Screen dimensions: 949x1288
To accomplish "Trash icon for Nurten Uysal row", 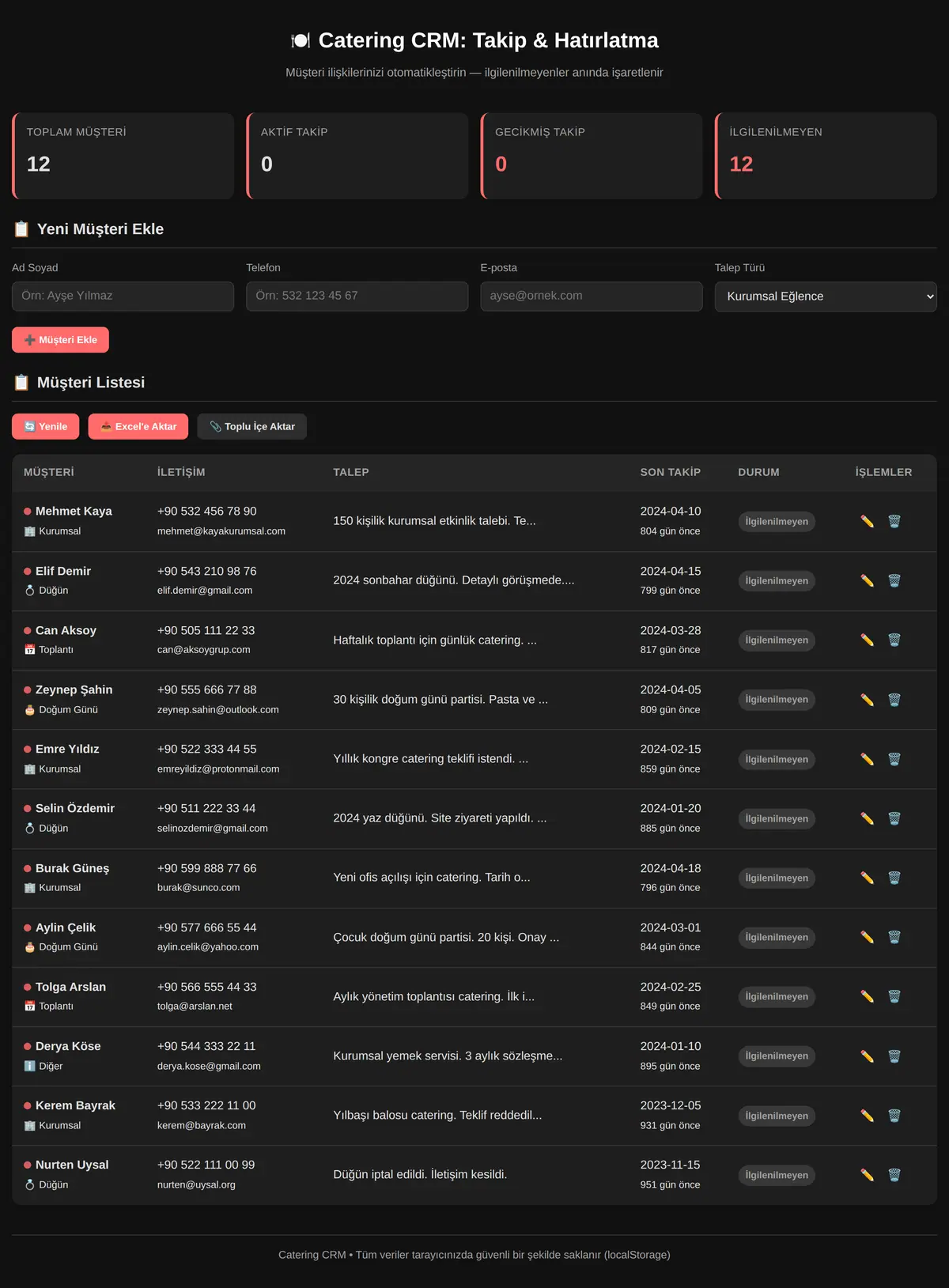I will (894, 1175).
